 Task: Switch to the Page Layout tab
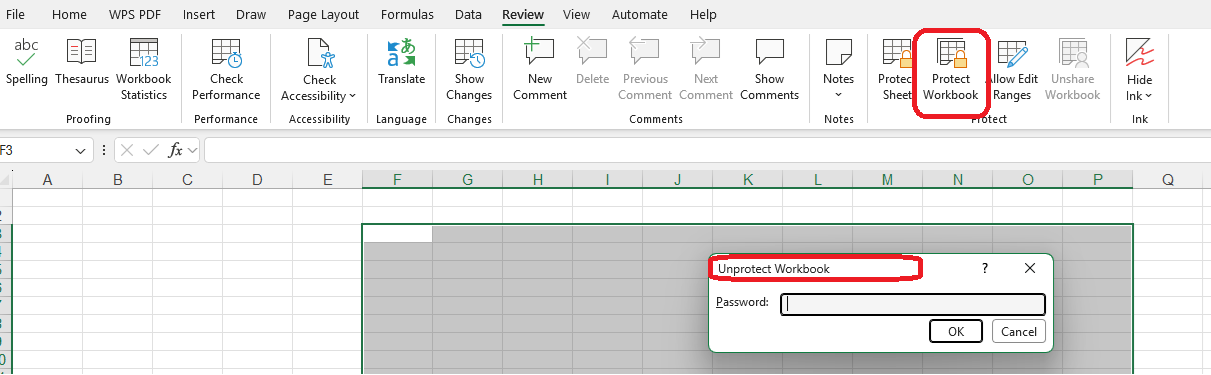coord(324,15)
